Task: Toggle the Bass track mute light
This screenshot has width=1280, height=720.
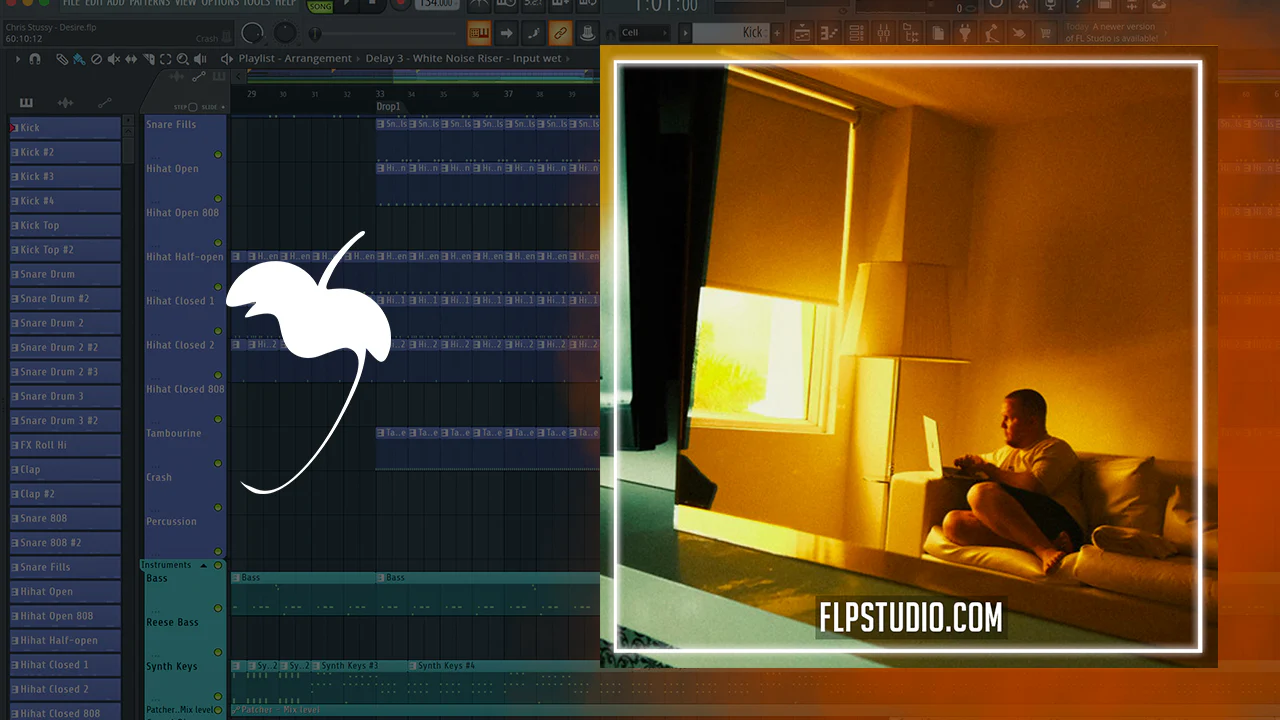Action: pyautogui.click(x=218, y=608)
